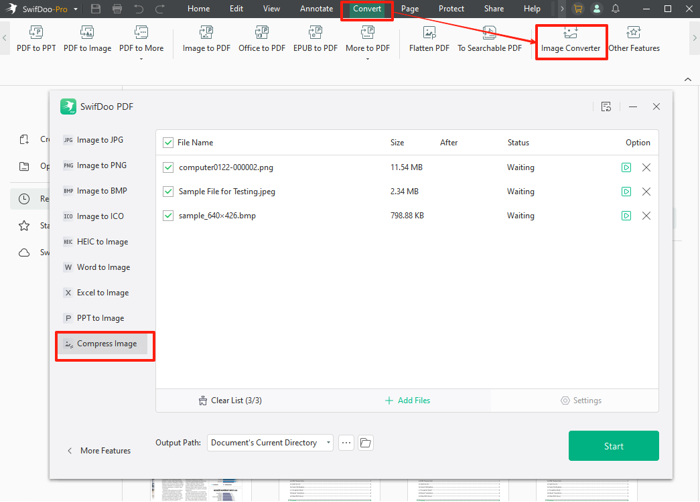The width and height of the screenshot is (700, 502).
Task: Open the Protect tab
Action: click(451, 8)
